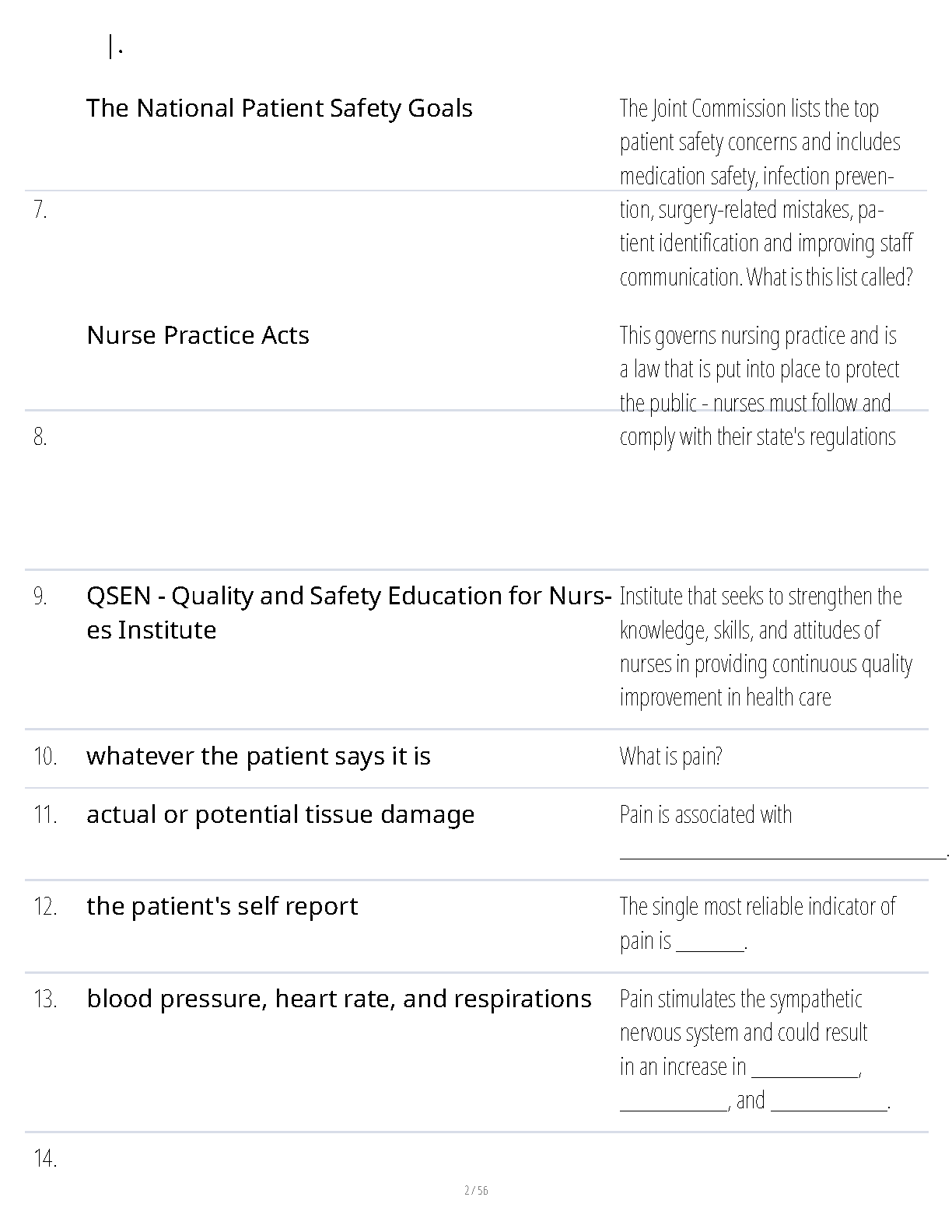952x1232 pixels.
Task: Click row number 8
Action: (x=40, y=437)
